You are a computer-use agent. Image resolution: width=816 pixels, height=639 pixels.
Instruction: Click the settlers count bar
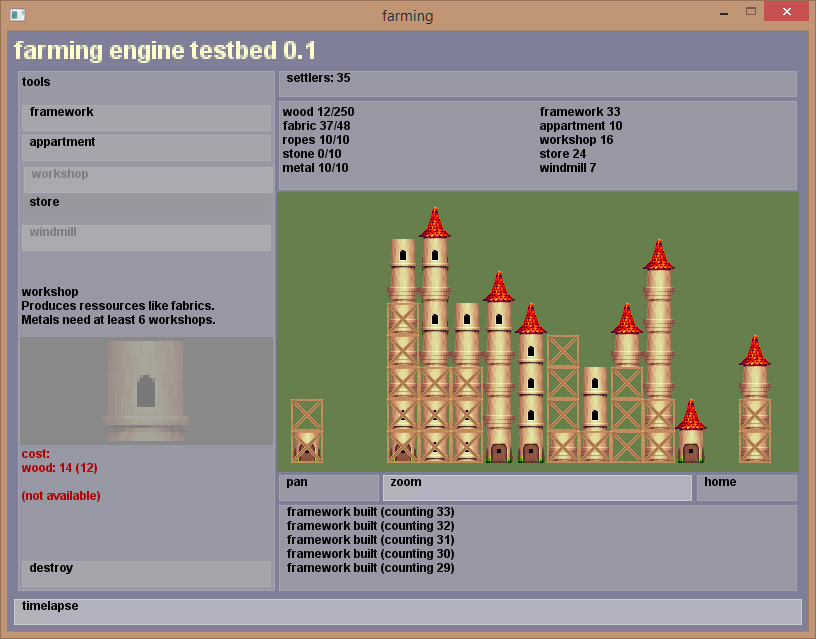[x=537, y=83]
